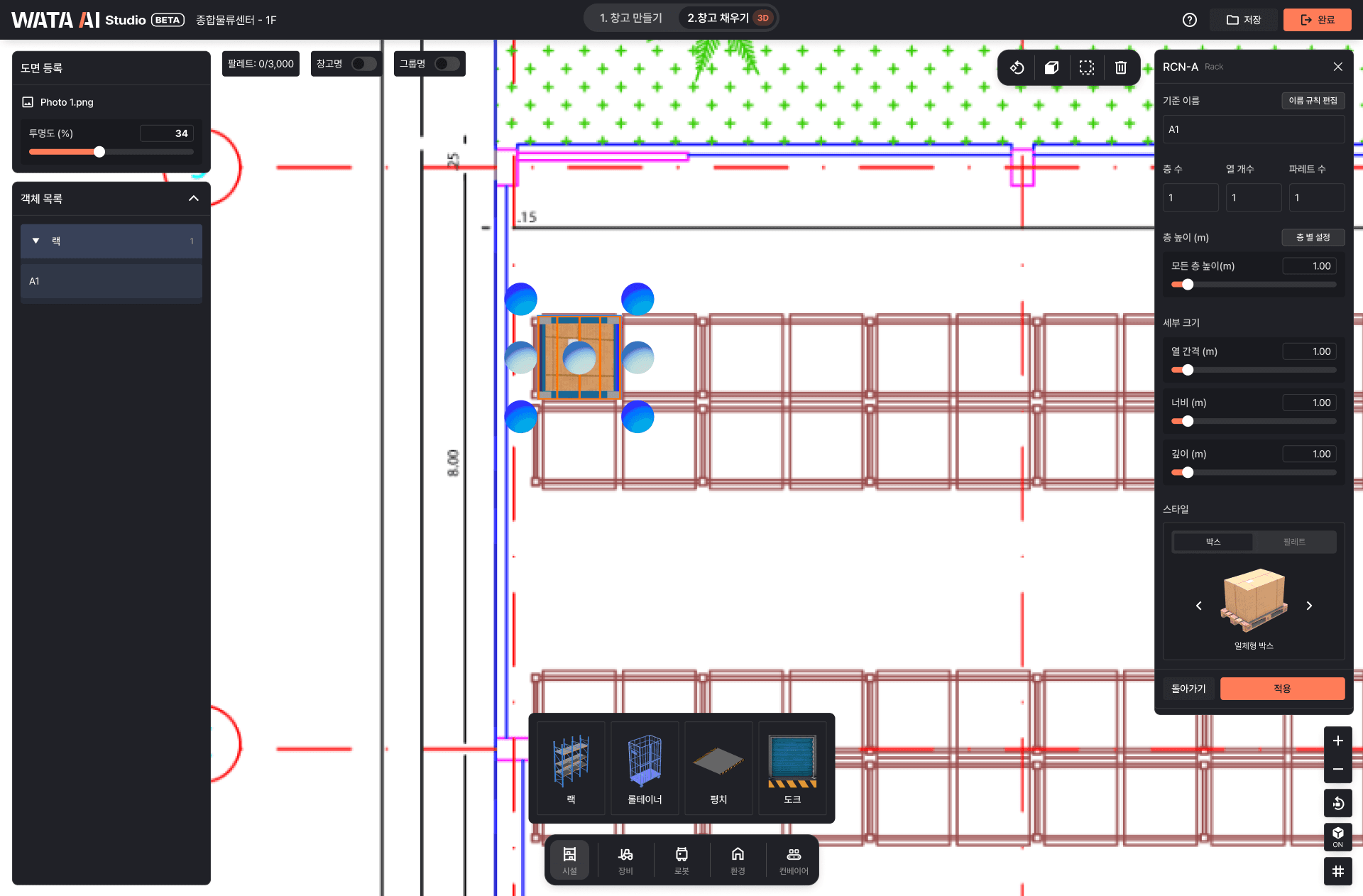The image size is (1363, 896).
Task: Select the 도크 dock facility item
Action: [x=792, y=768]
